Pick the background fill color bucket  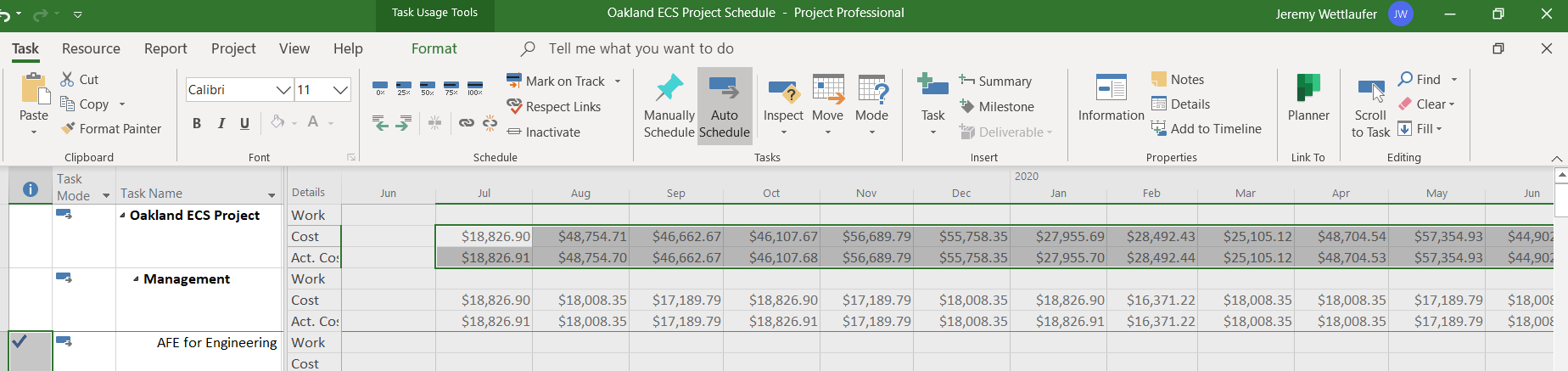point(277,122)
